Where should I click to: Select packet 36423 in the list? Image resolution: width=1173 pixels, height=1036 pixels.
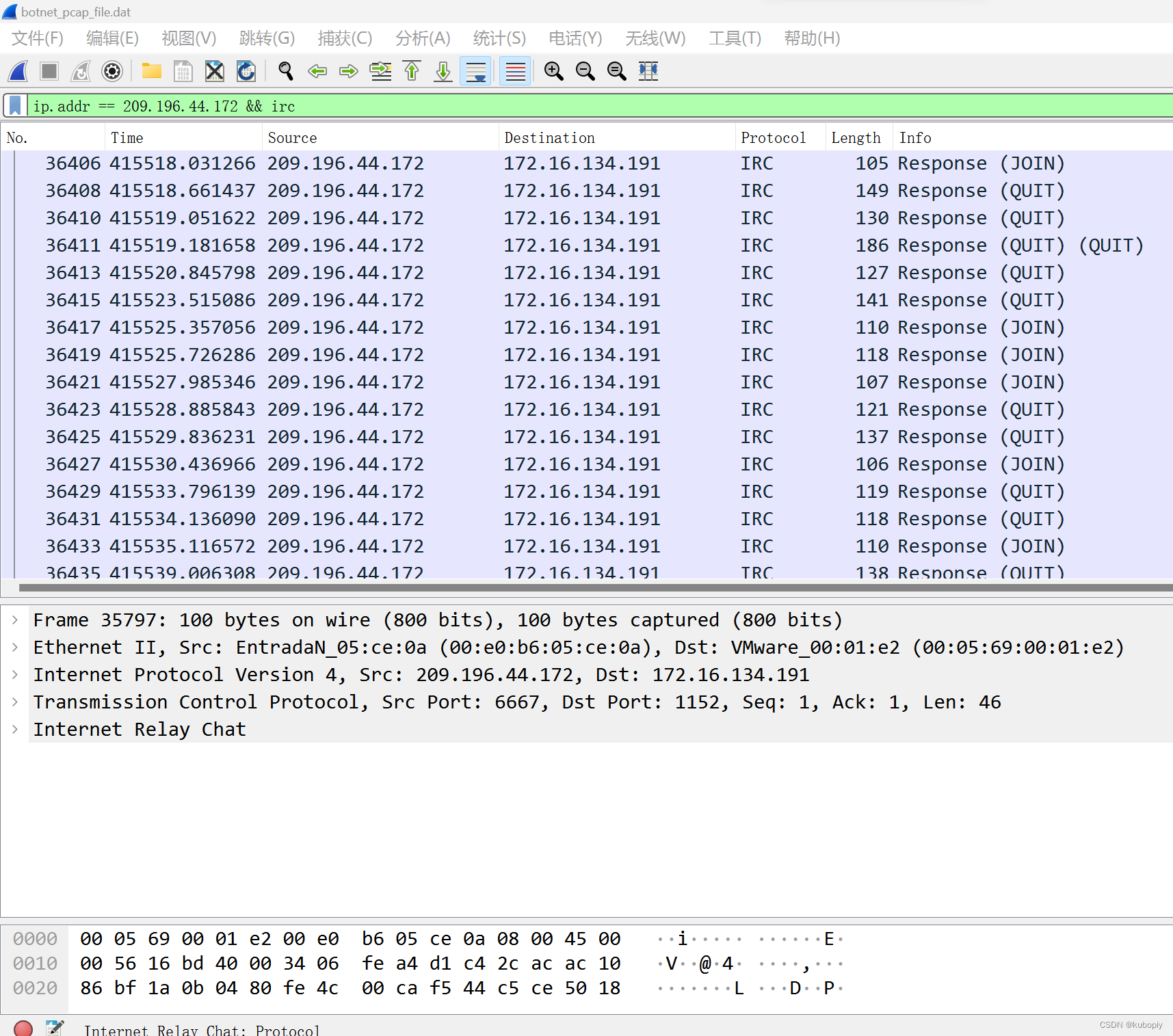click(587, 410)
